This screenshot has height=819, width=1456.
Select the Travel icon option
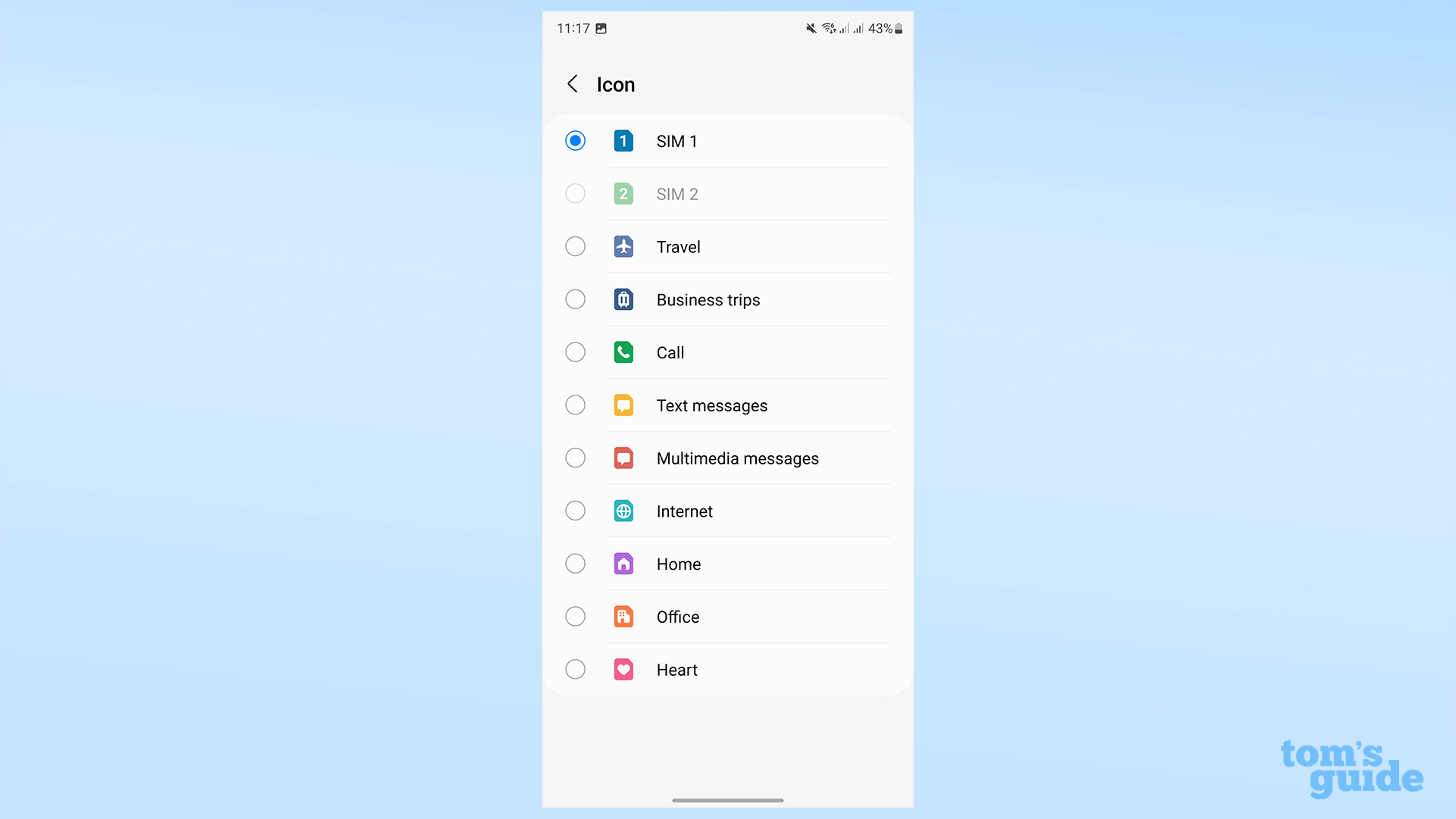click(576, 246)
